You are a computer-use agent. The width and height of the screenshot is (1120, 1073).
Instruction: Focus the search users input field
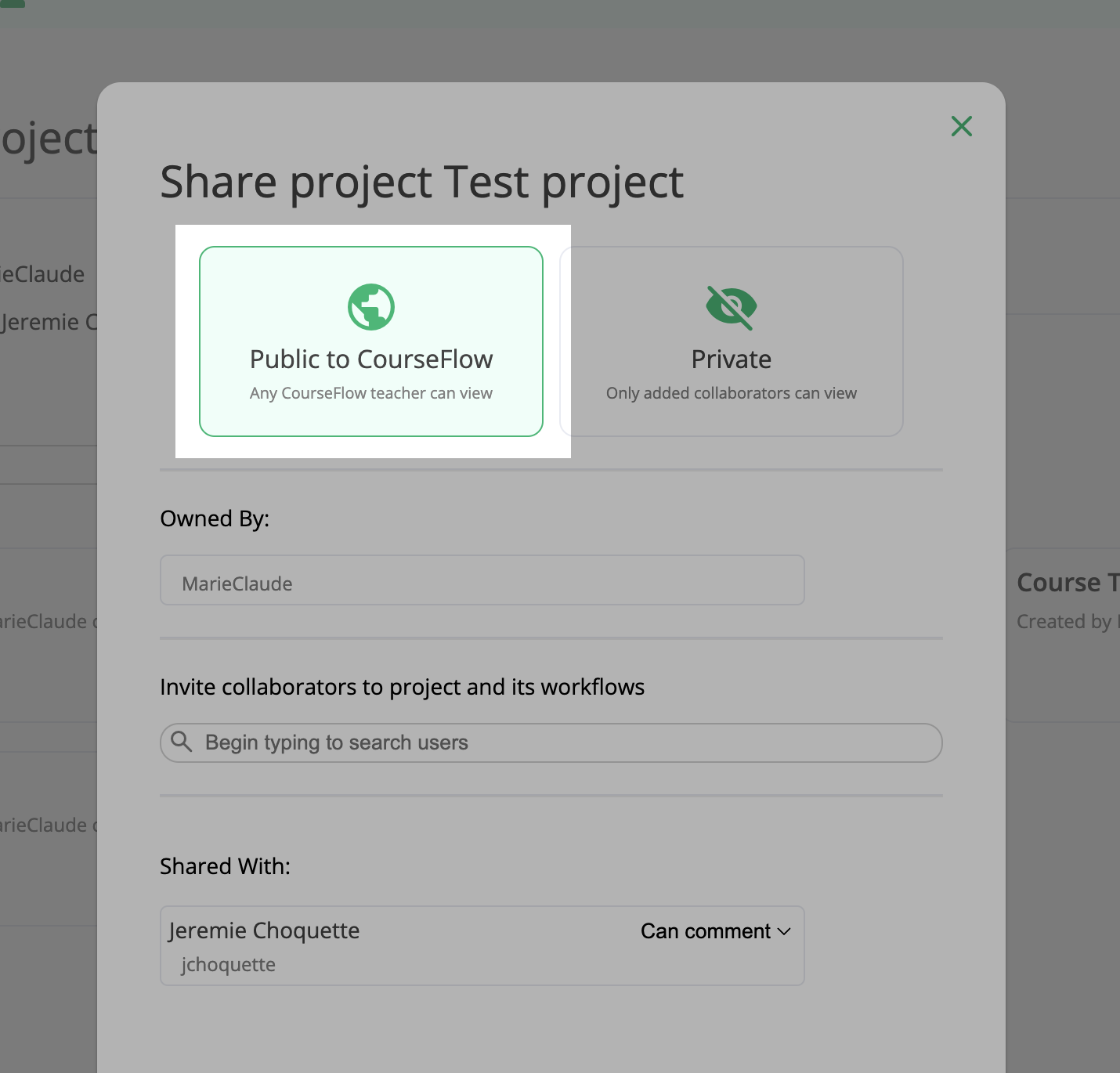(x=551, y=742)
